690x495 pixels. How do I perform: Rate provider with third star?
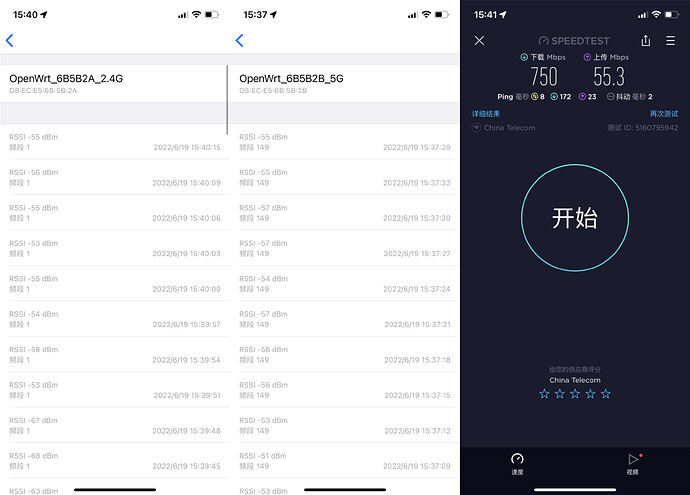(x=575, y=394)
